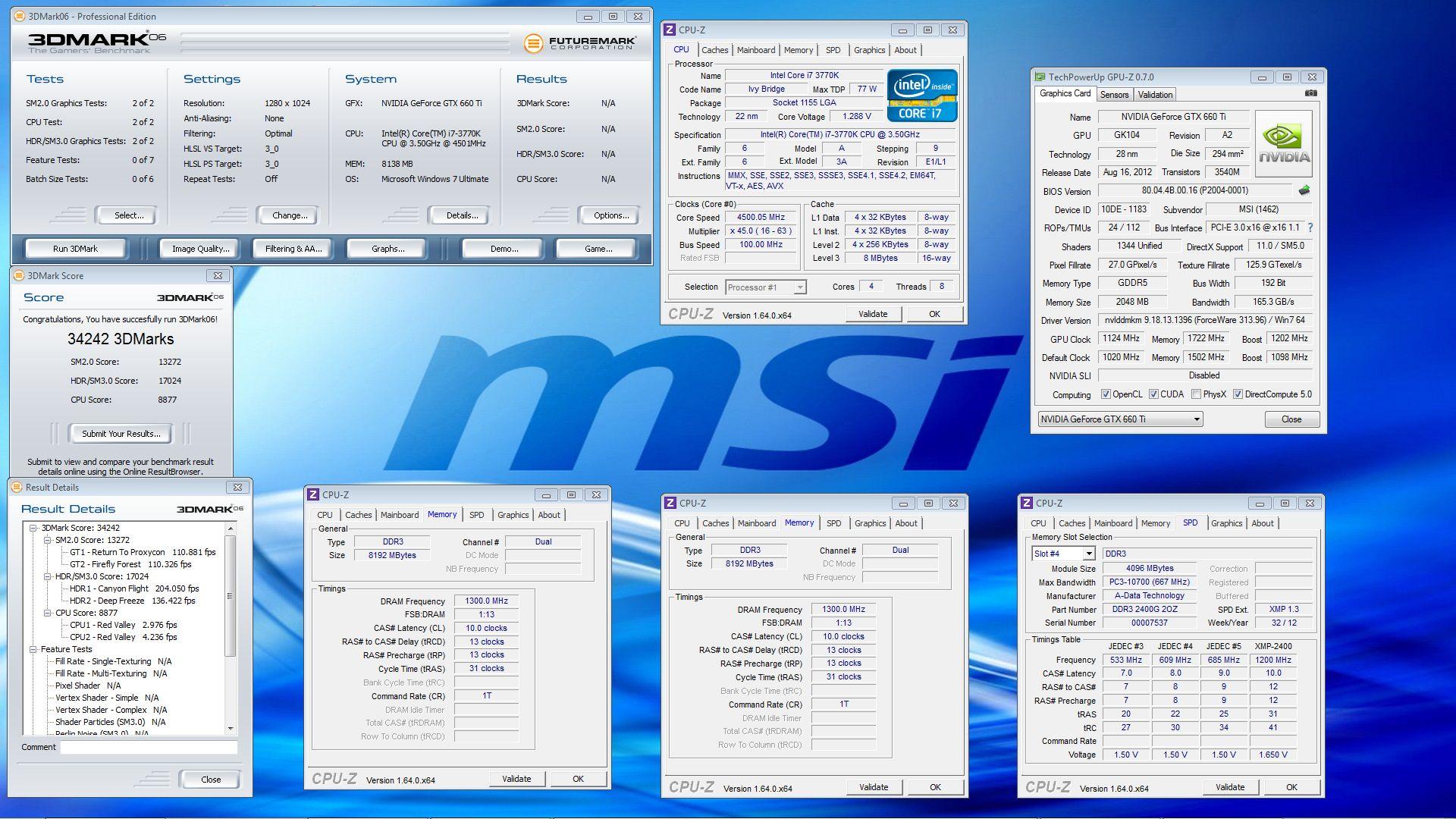Click the Result Details window title icon

17,488
